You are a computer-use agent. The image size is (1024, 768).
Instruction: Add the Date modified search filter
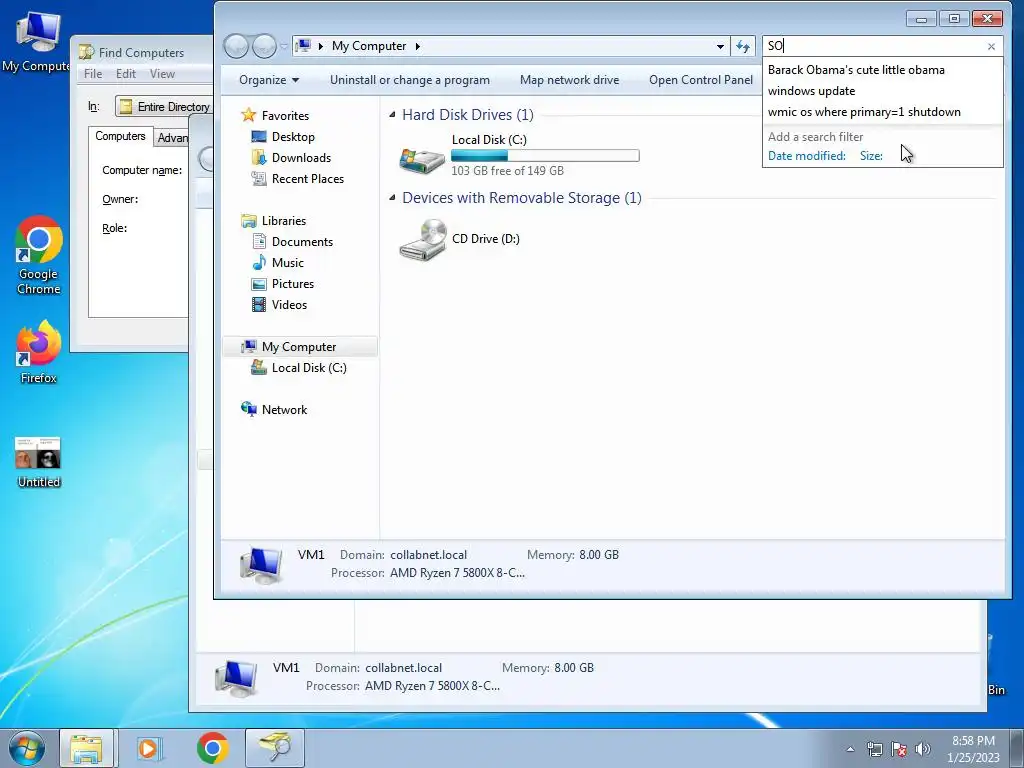tap(807, 155)
